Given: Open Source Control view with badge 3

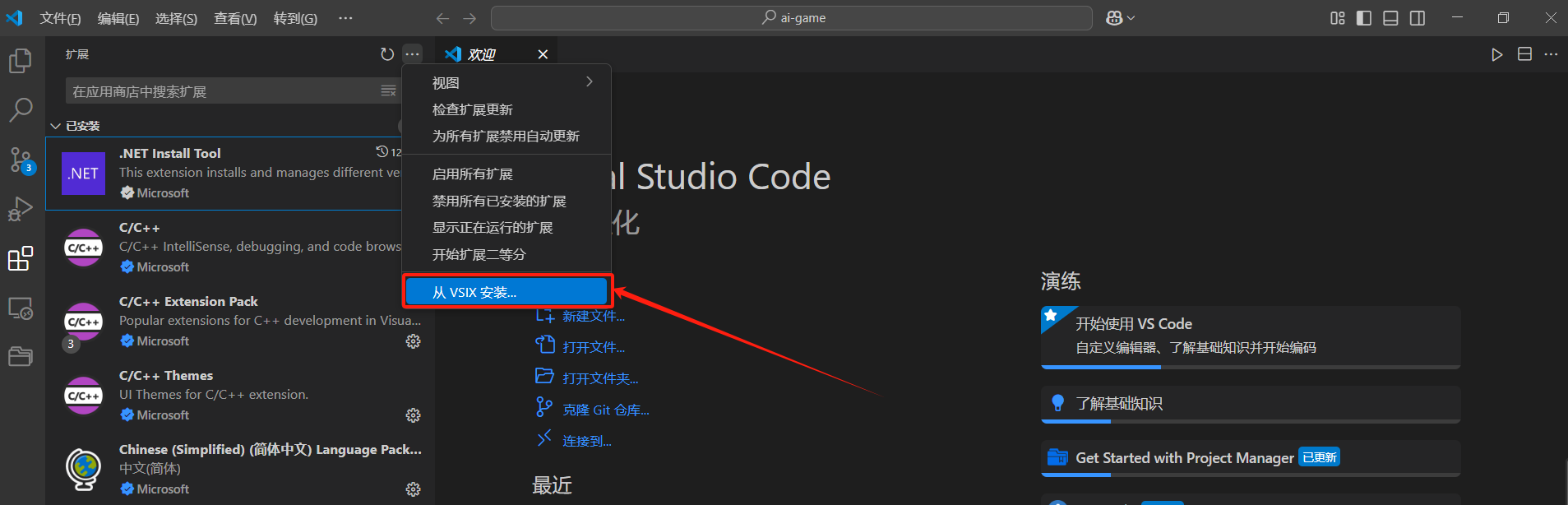Looking at the screenshot, I should [21, 160].
